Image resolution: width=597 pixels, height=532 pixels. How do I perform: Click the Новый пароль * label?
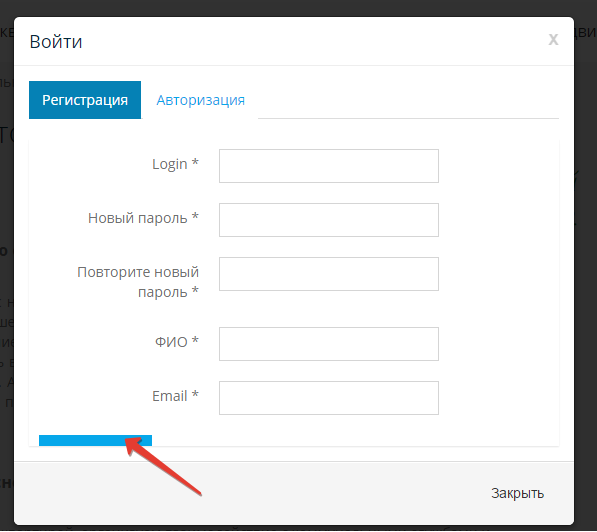(144, 218)
